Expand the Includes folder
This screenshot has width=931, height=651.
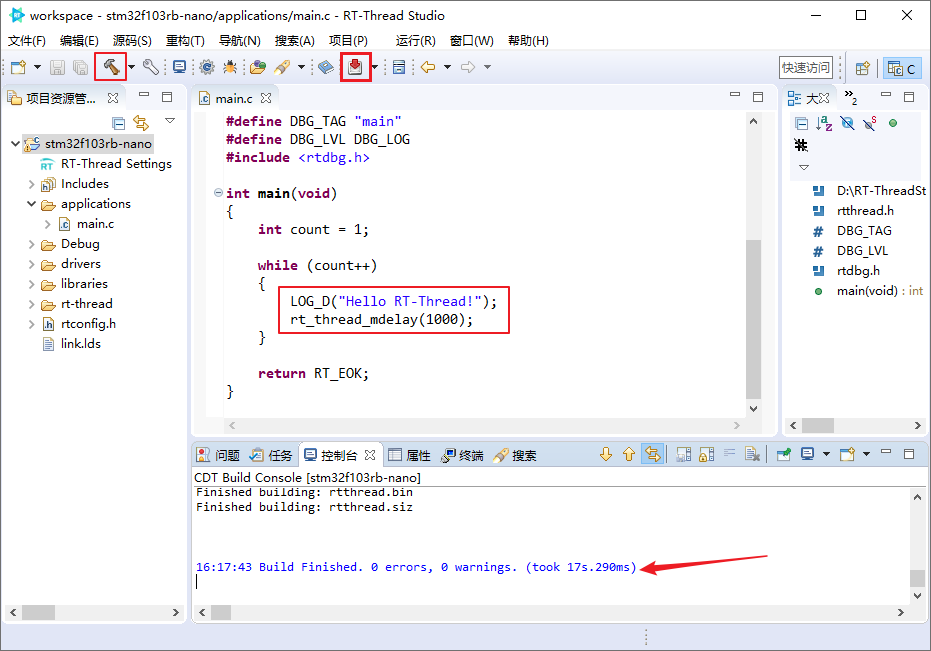point(31,184)
